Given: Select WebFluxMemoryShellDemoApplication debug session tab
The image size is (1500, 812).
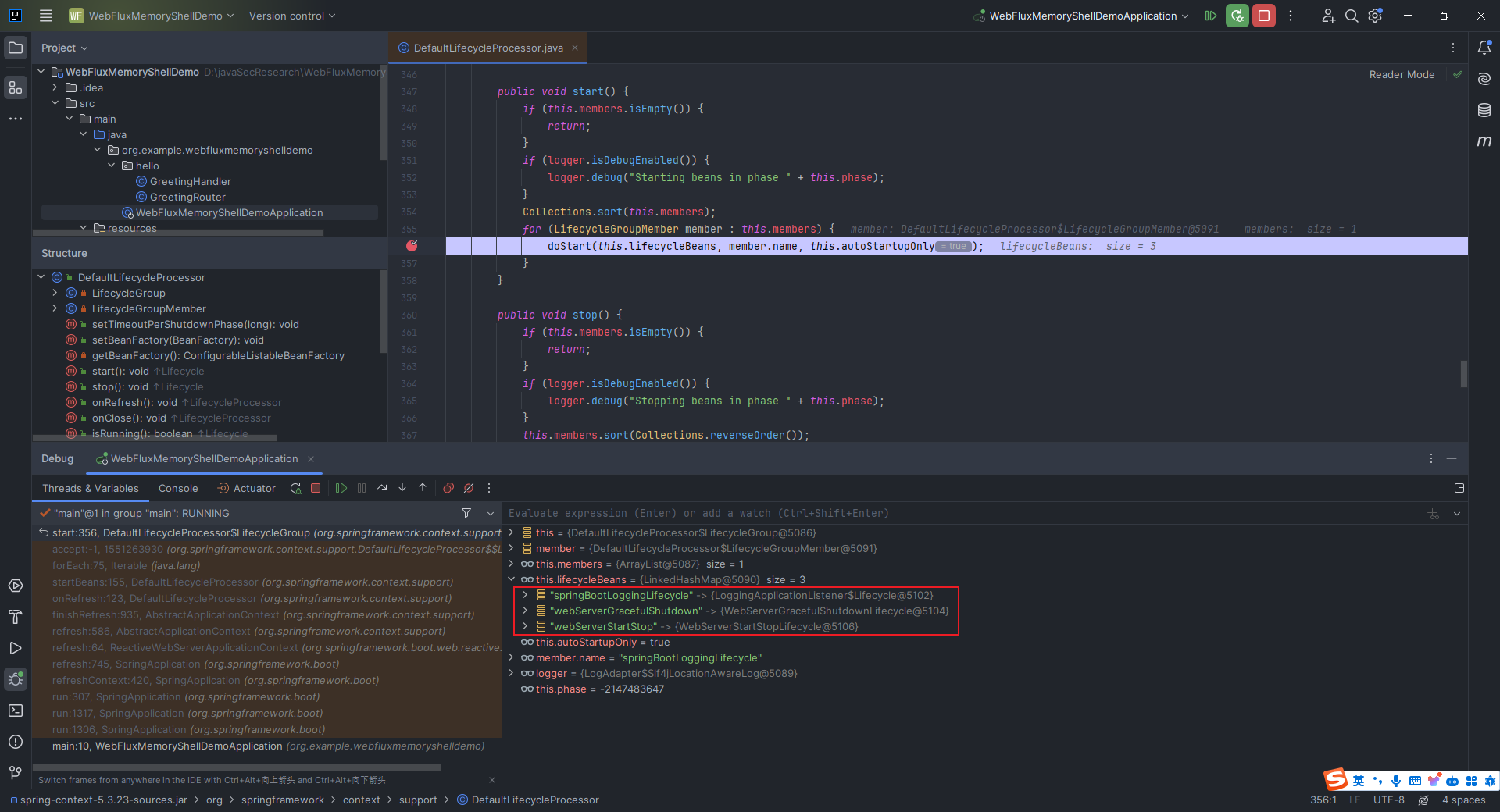Looking at the screenshot, I should (x=204, y=458).
